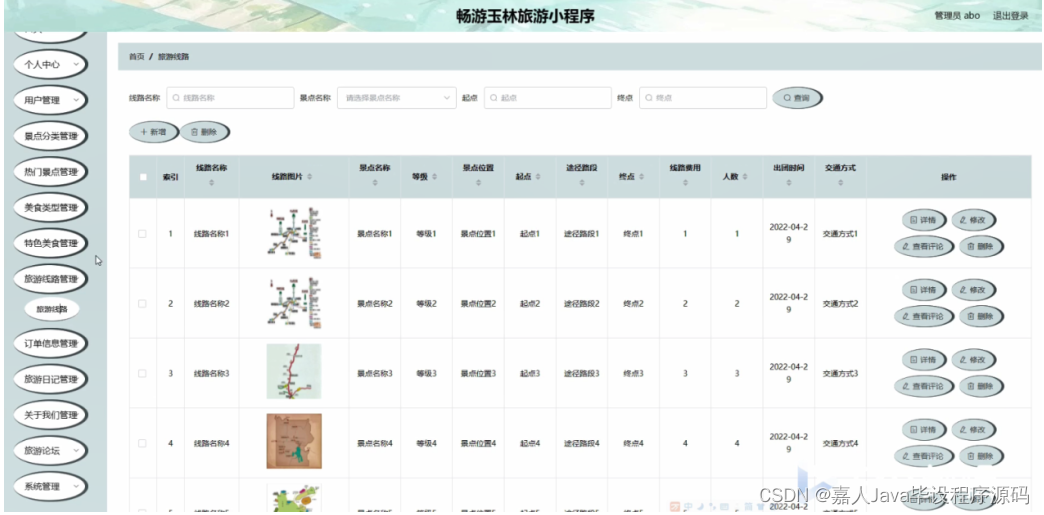1044x515 pixels.
Task: Focus the 线路名称 search field
Action: pyautogui.click(x=230, y=97)
